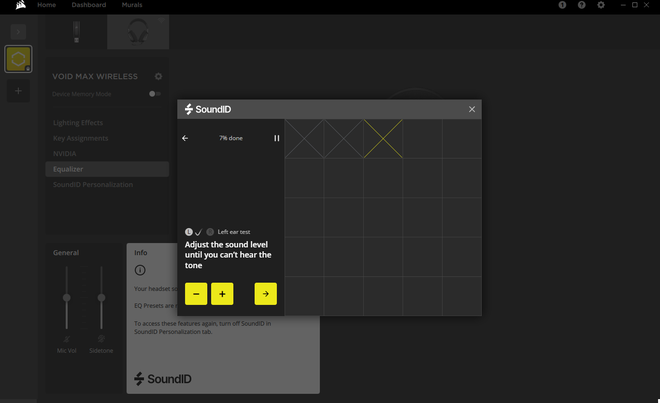Add a new profile with plus button
The image size is (660, 403).
(x=18, y=91)
